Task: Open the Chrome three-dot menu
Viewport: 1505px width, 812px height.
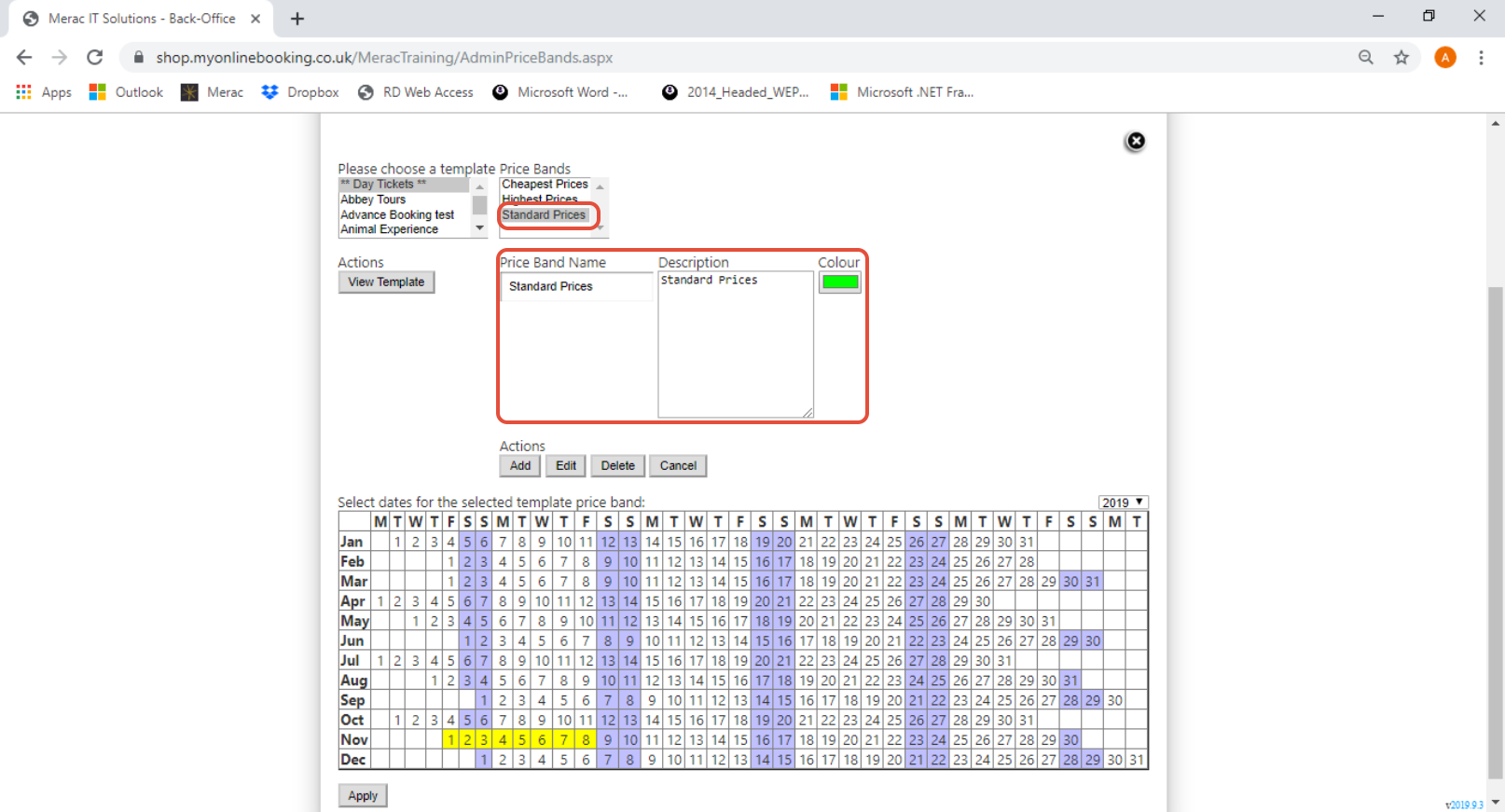Action: pyautogui.click(x=1481, y=57)
